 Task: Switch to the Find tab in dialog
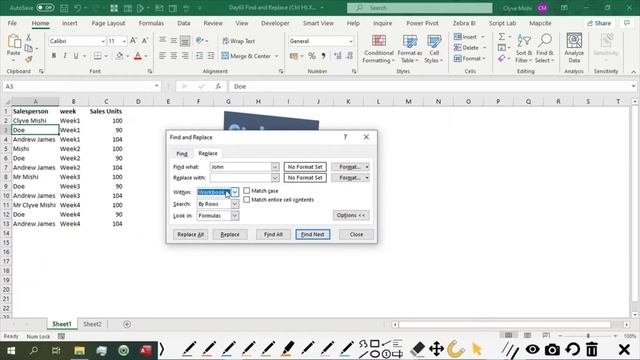[182, 153]
